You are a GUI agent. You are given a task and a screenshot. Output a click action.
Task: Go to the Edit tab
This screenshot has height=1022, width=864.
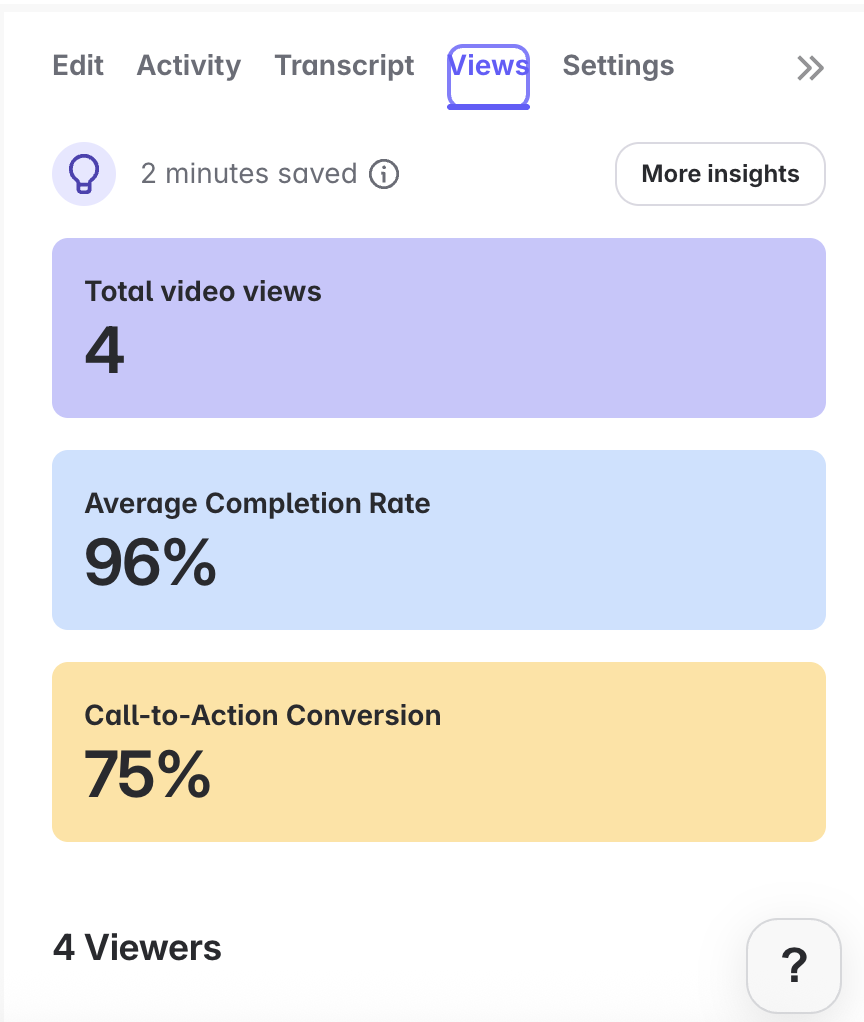point(77,66)
